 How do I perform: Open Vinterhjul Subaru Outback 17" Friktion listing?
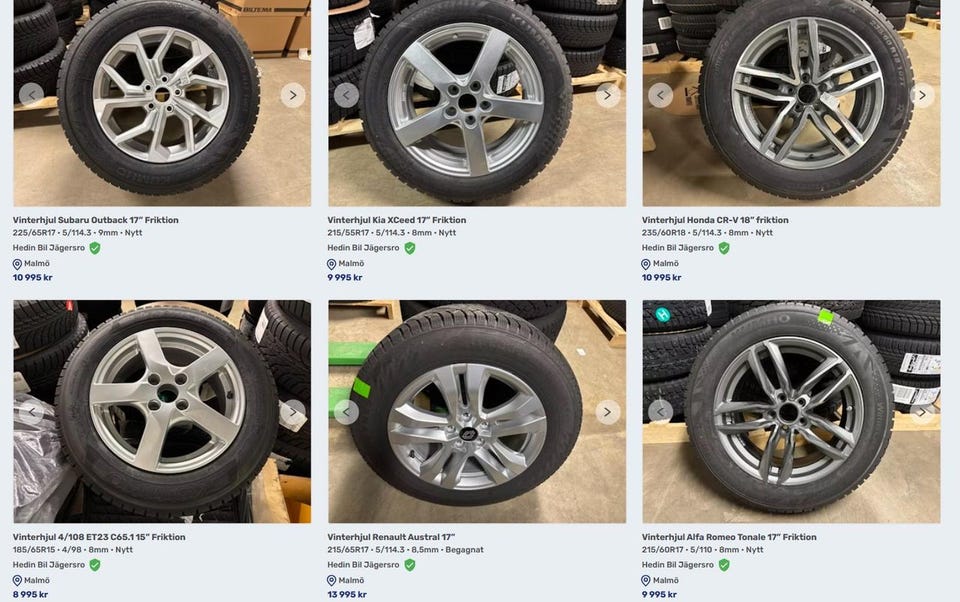click(96, 220)
